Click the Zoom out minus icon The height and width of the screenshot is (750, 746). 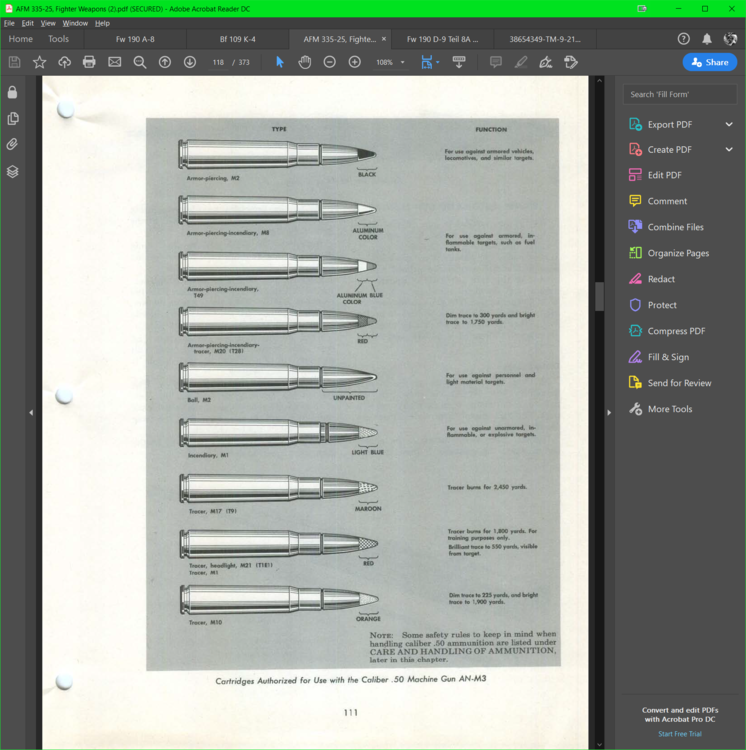point(329,62)
